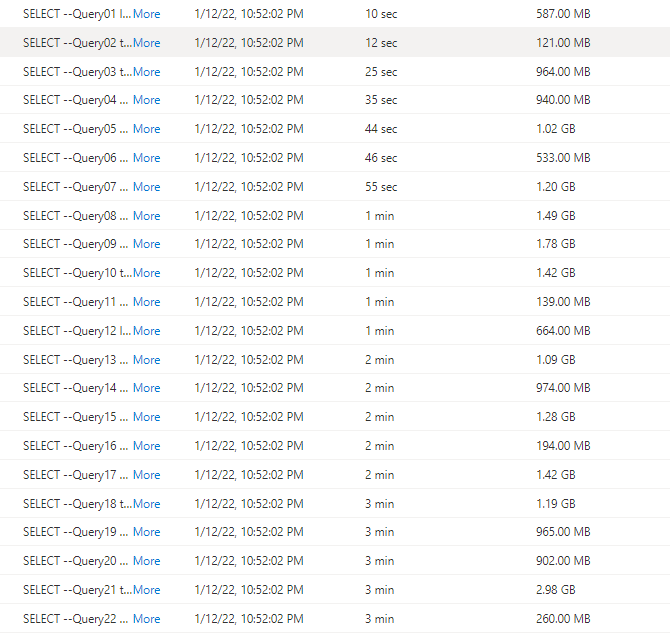
Task: Open More link on Query03 row
Action: (146, 72)
